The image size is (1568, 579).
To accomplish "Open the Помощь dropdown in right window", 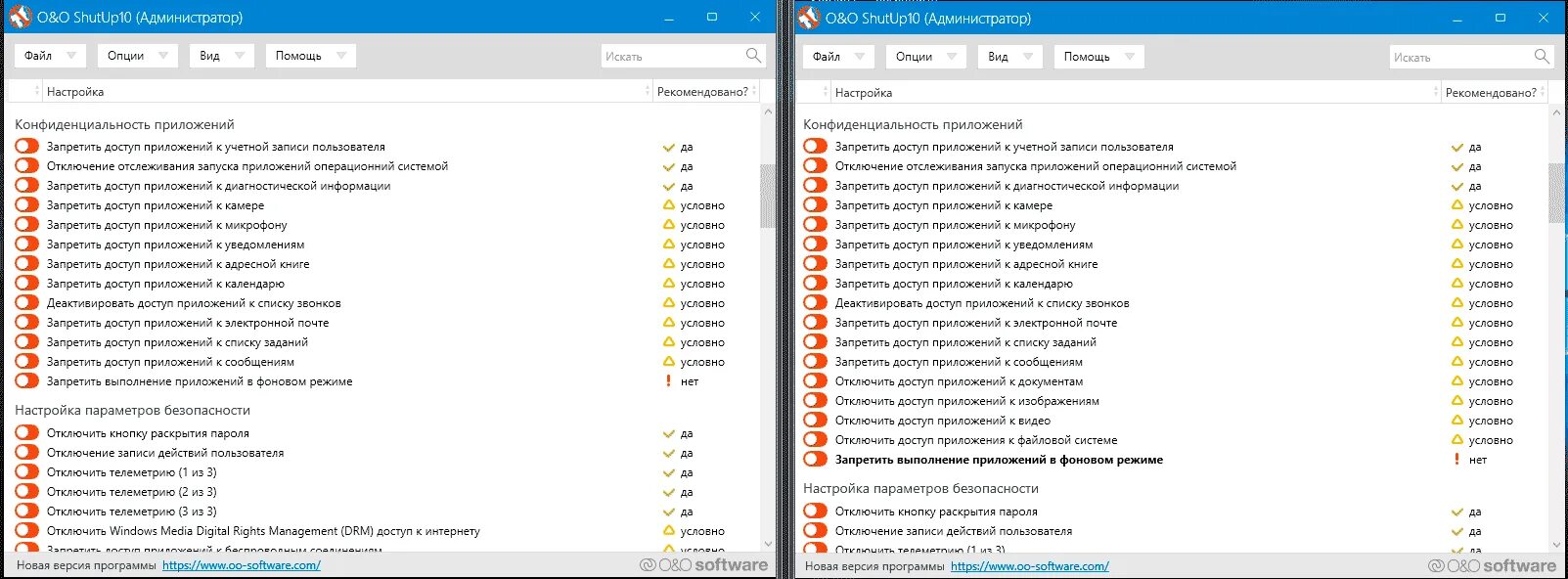I will point(1098,56).
